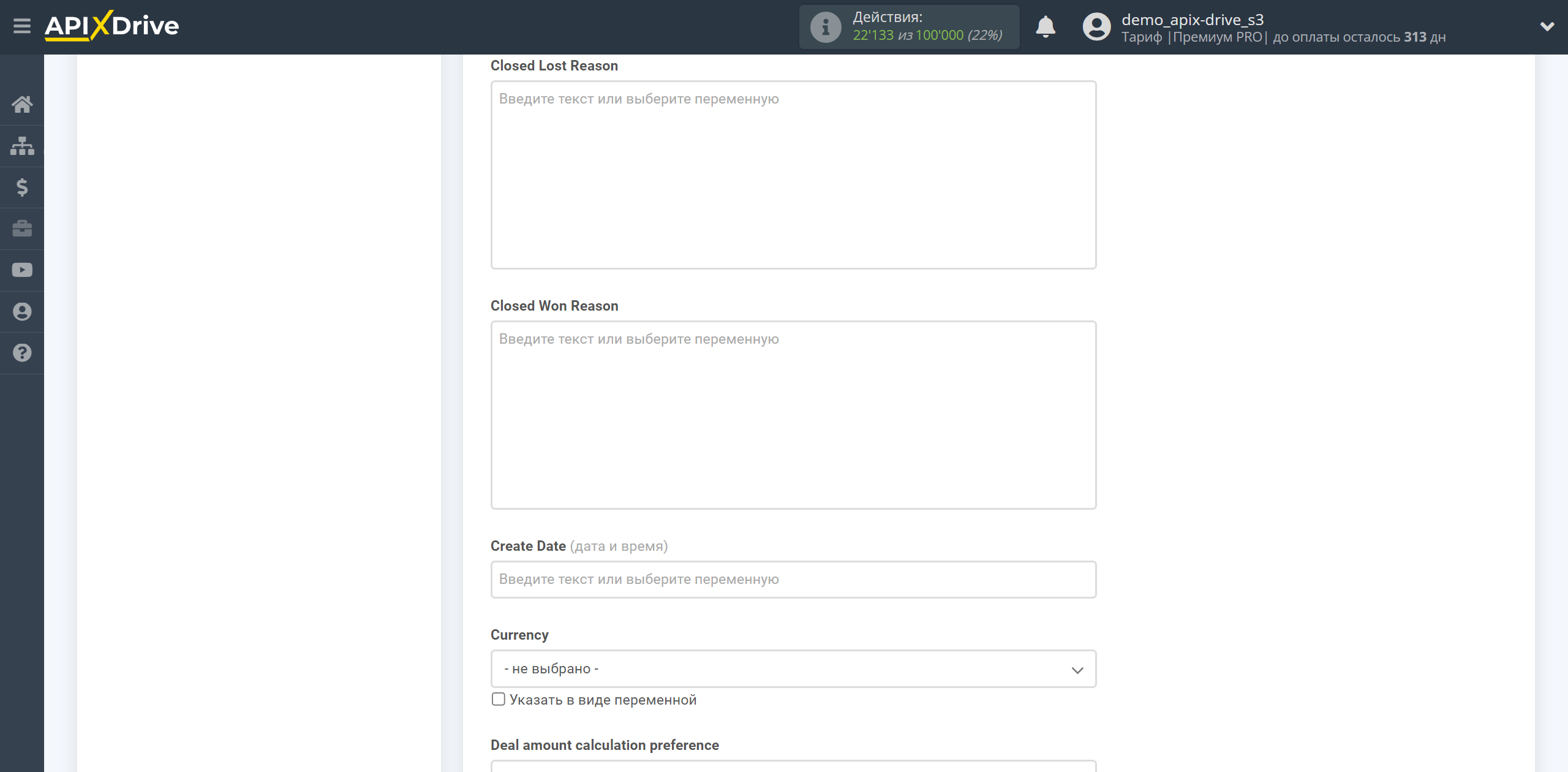The image size is (1568, 772).
Task: Go to the Home sidebar icon
Action: tap(22, 104)
